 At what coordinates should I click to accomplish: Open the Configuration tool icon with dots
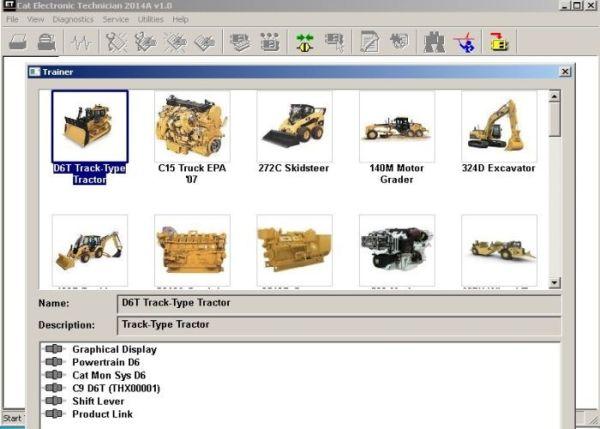(270, 42)
